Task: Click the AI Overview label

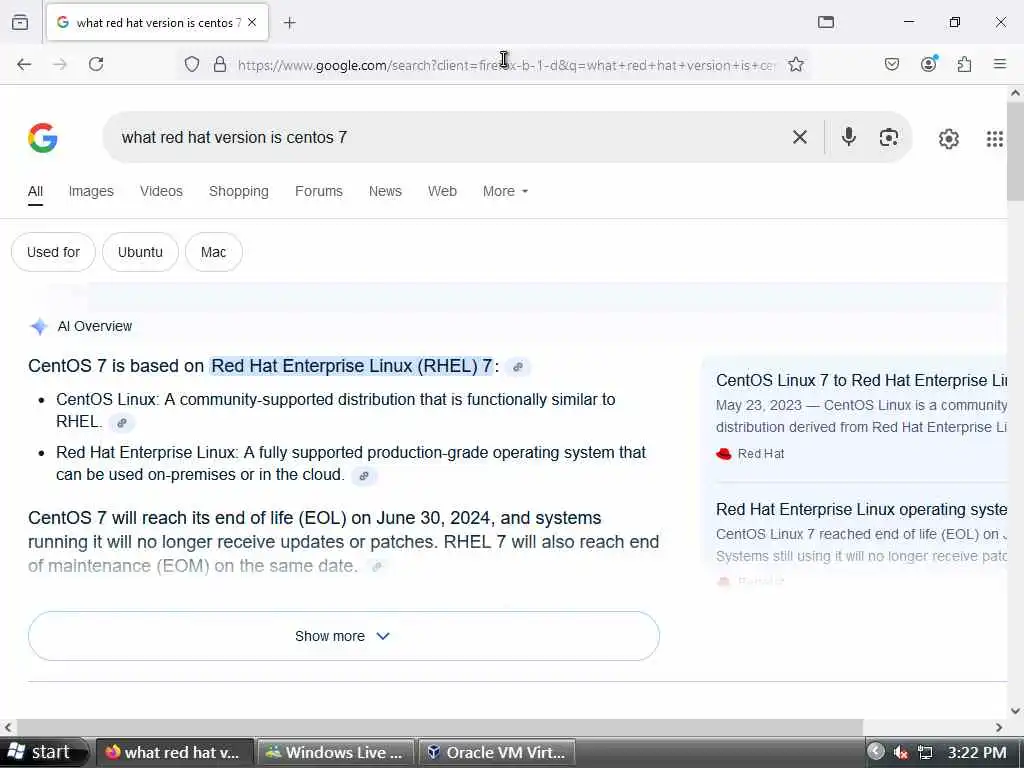Action: point(95,326)
